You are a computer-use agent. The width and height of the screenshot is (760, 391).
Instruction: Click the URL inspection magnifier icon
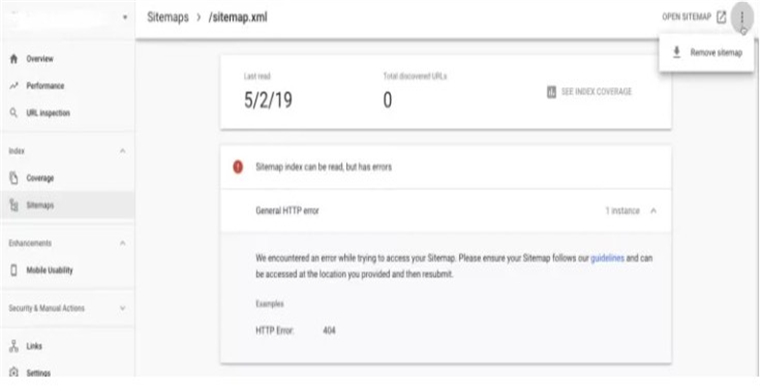(x=14, y=113)
